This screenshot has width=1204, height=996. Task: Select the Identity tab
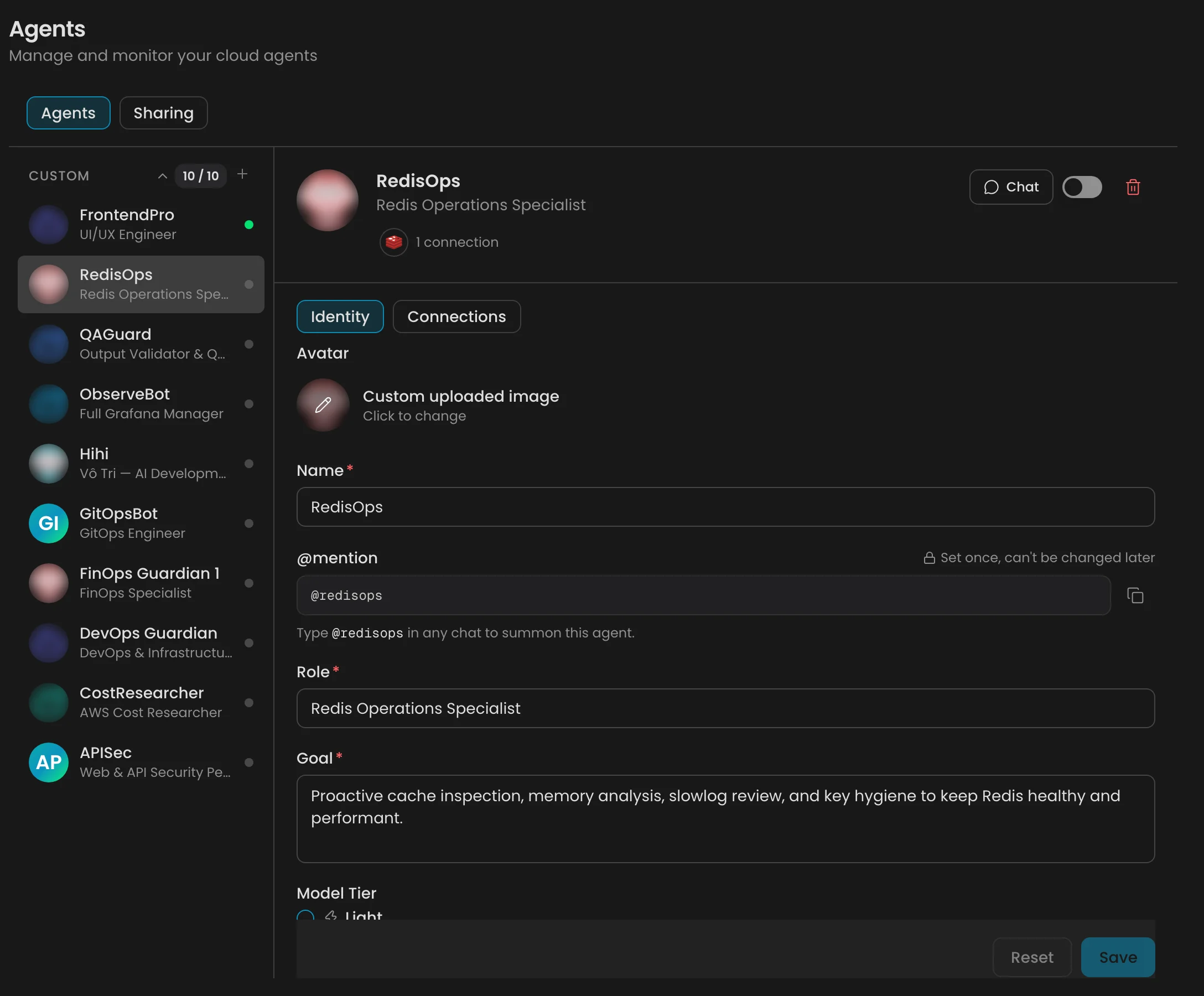[x=340, y=317]
